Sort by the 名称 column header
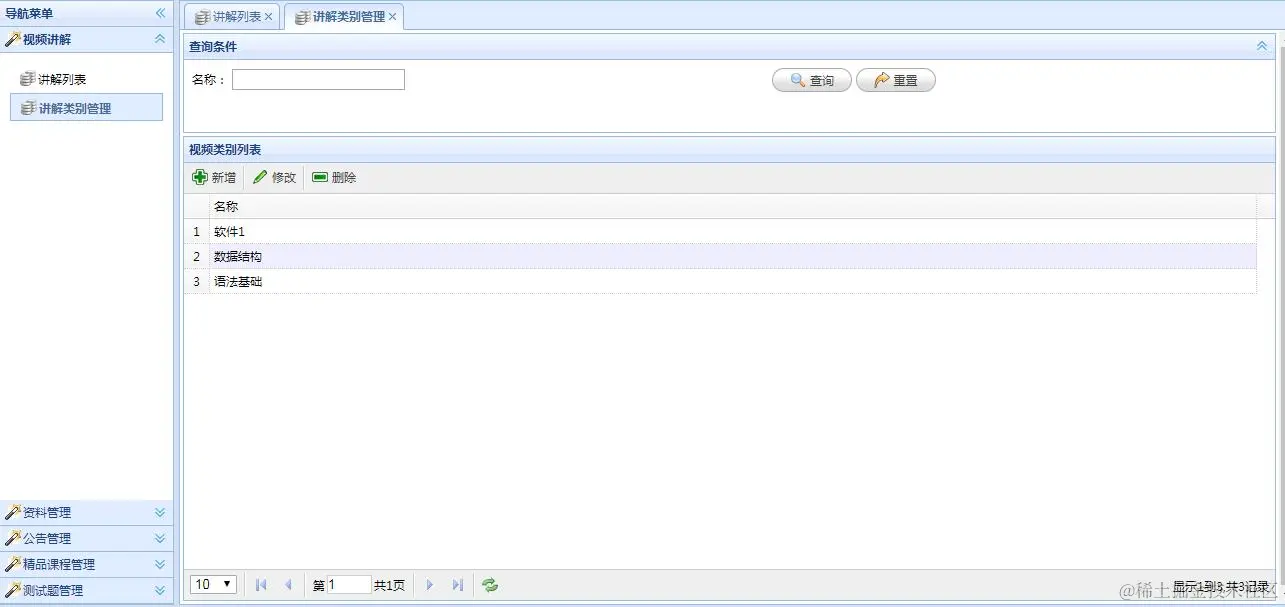This screenshot has width=1285, height=607. coord(732,207)
